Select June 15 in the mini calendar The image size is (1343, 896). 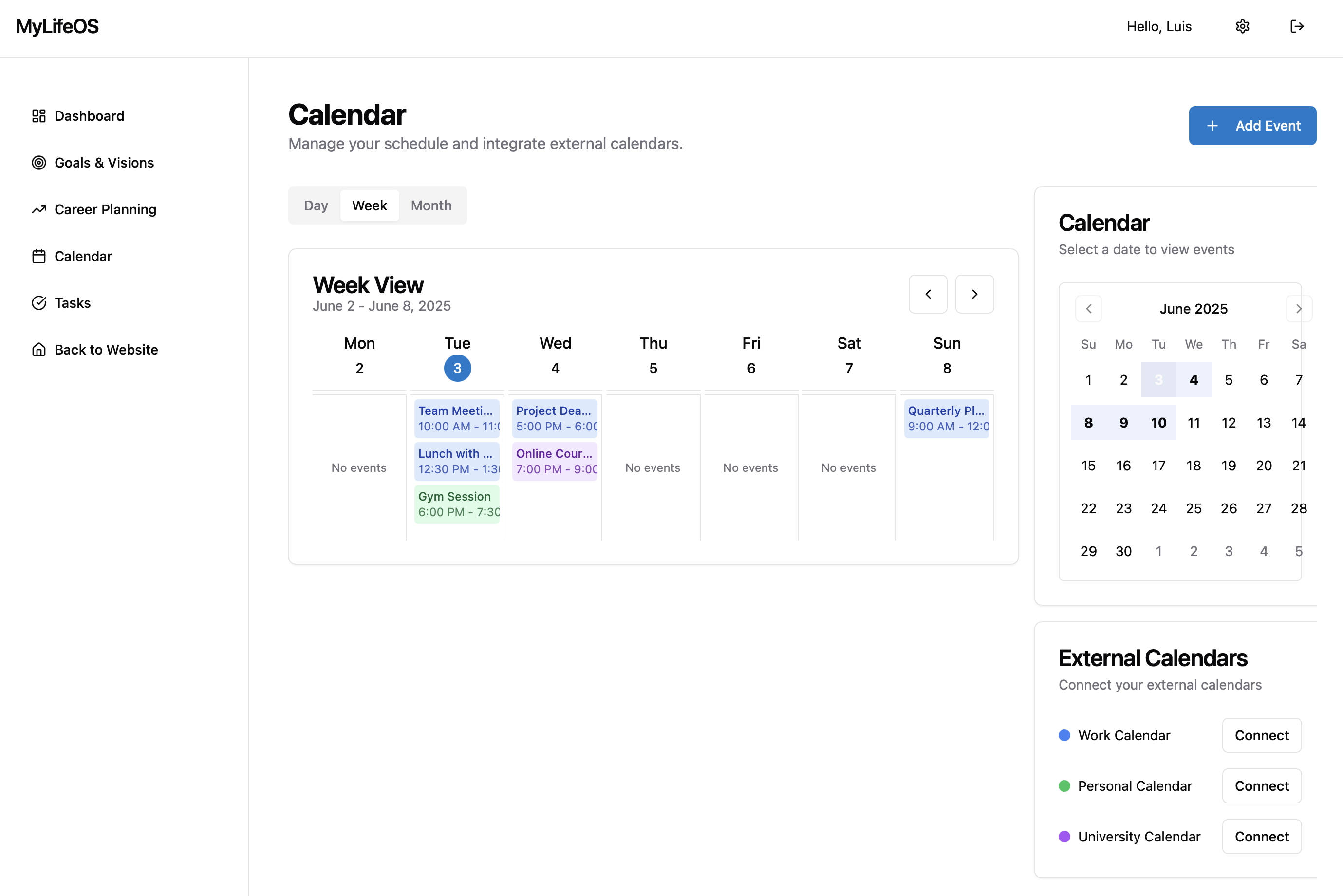click(x=1088, y=465)
